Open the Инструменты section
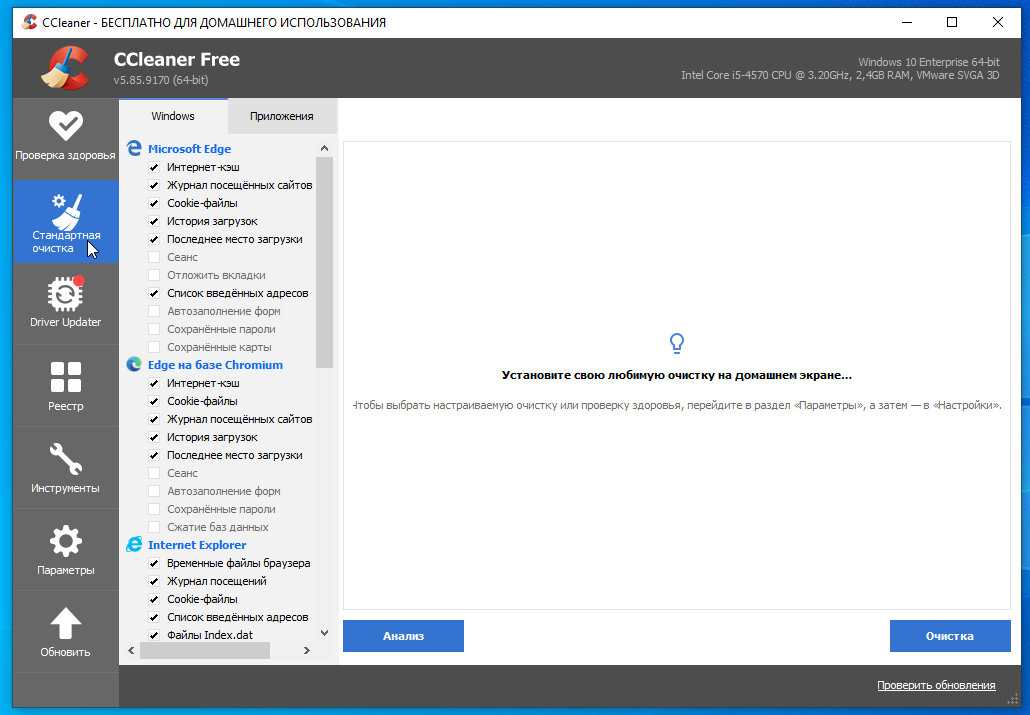1030x715 pixels. tap(66, 467)
